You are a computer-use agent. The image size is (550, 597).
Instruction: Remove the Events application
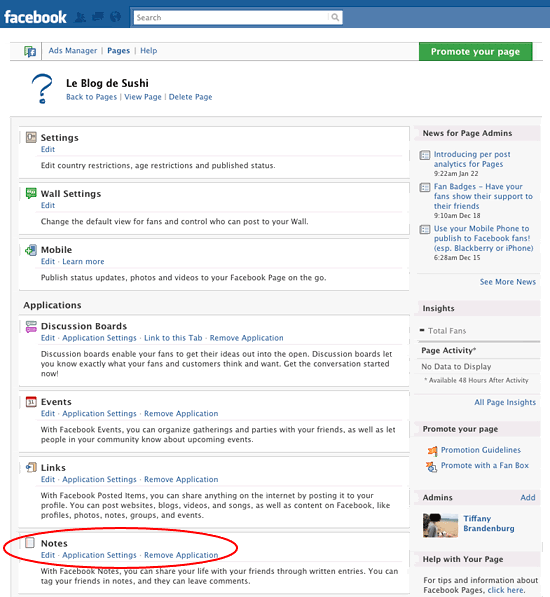(181, 413)
